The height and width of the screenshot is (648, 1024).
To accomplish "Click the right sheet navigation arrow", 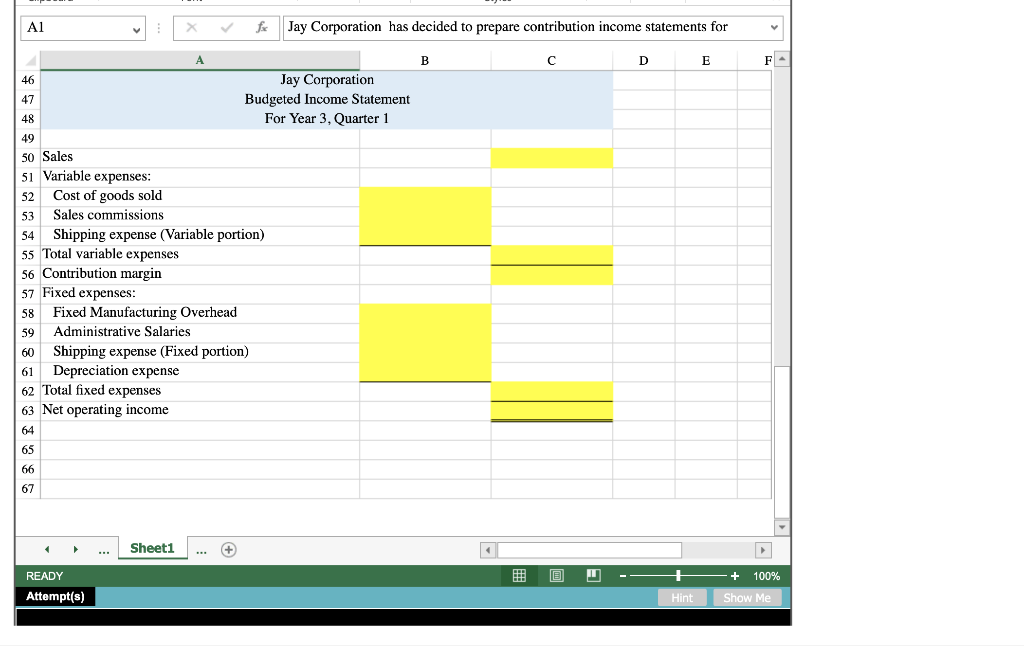I will pyautogui.click(x=78, y=548).
